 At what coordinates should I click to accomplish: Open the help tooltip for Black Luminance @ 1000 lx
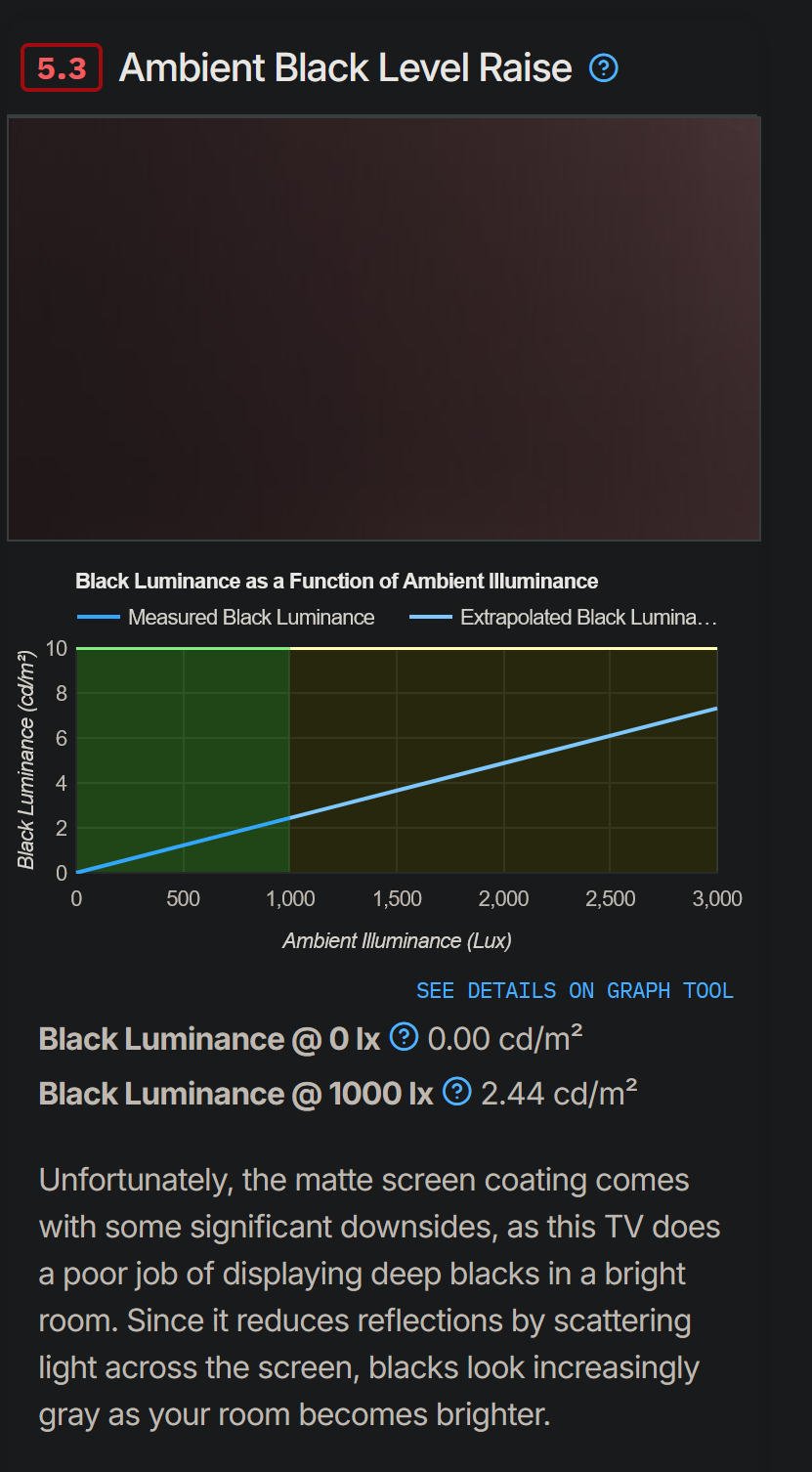pos(456,1091)
